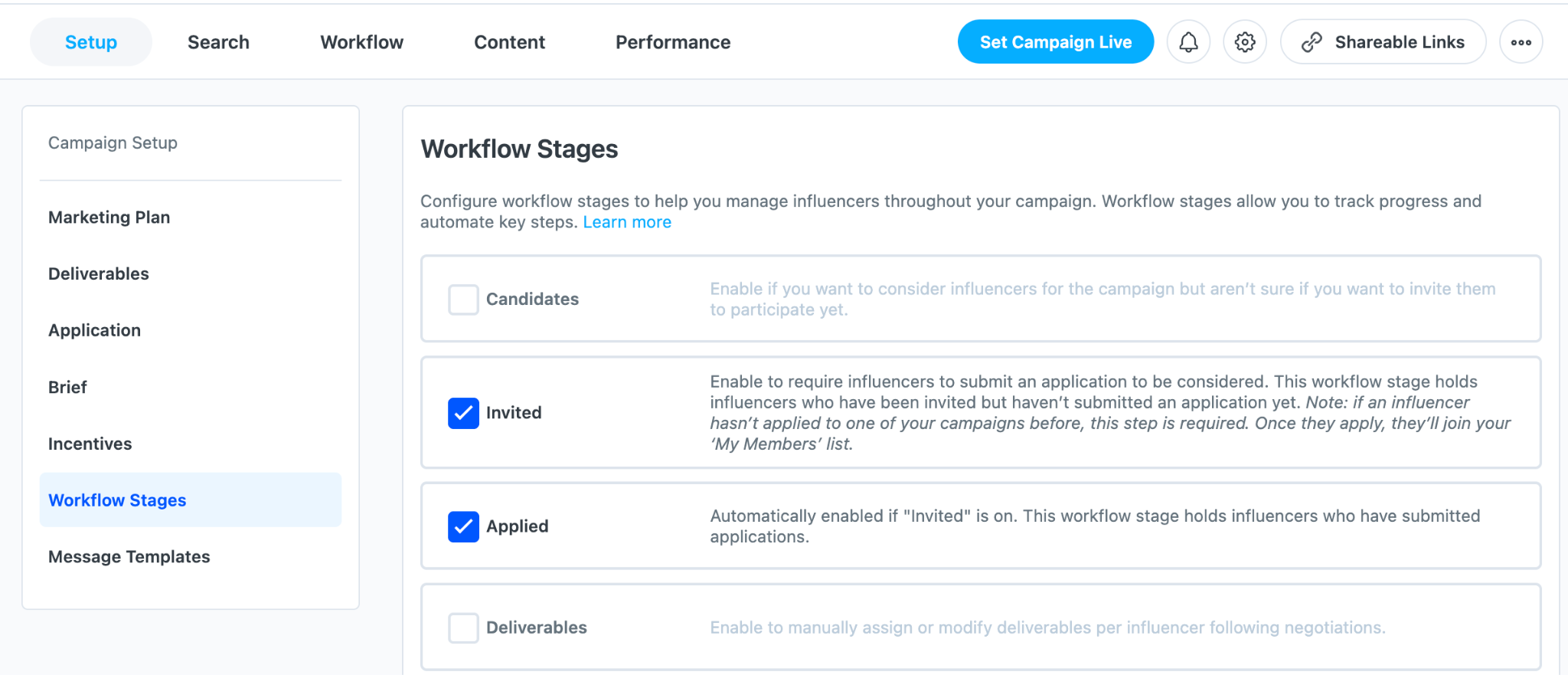Open the Performance tab

672,41
